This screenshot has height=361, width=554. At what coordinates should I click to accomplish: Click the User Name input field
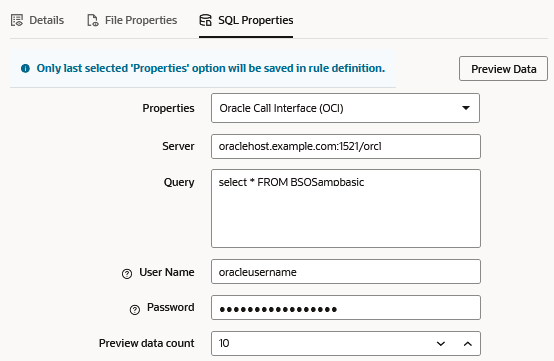click(x=346, y=272)
